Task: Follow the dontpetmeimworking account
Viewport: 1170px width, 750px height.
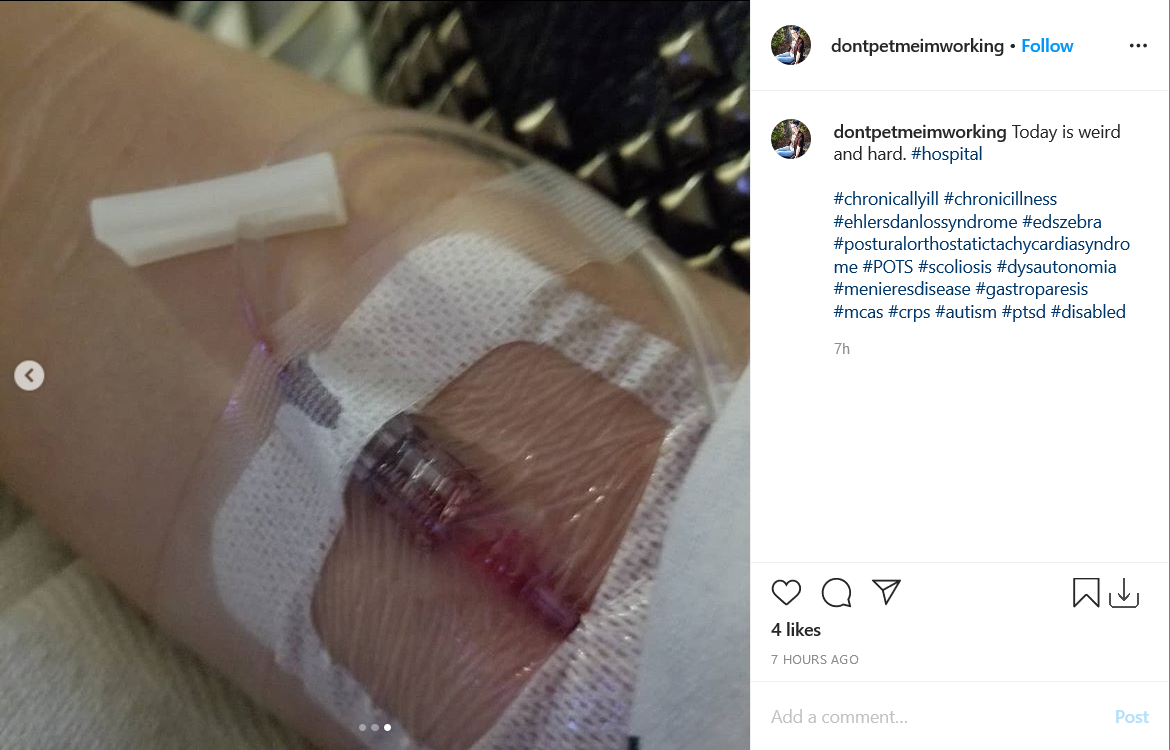Action: [1047, 46]
